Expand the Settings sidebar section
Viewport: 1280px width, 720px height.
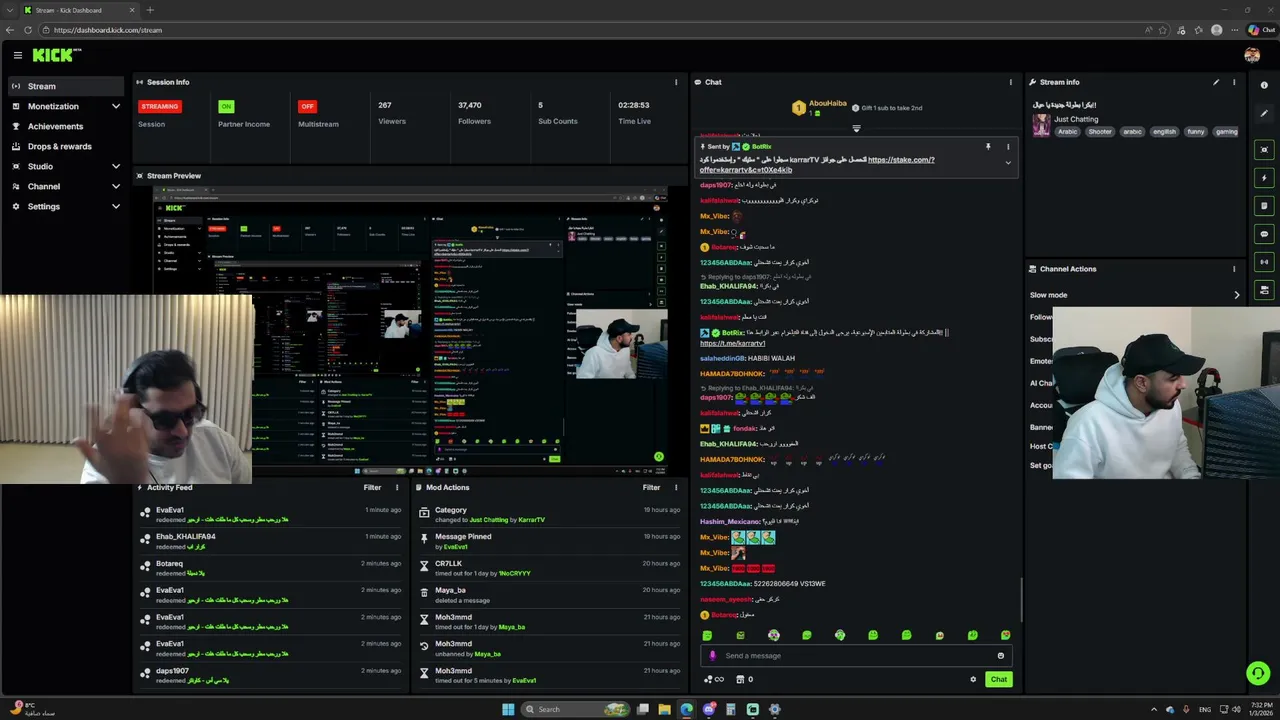116,206
